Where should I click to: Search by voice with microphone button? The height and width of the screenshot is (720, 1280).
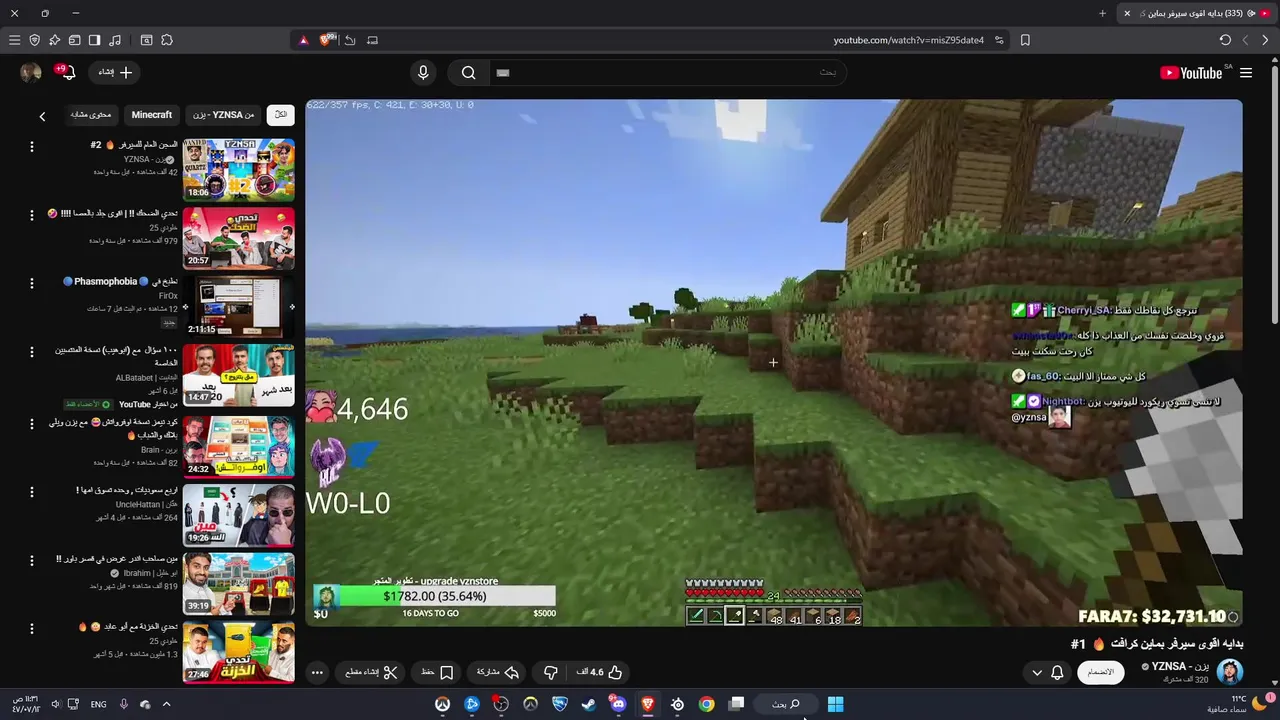click(423, 72)
